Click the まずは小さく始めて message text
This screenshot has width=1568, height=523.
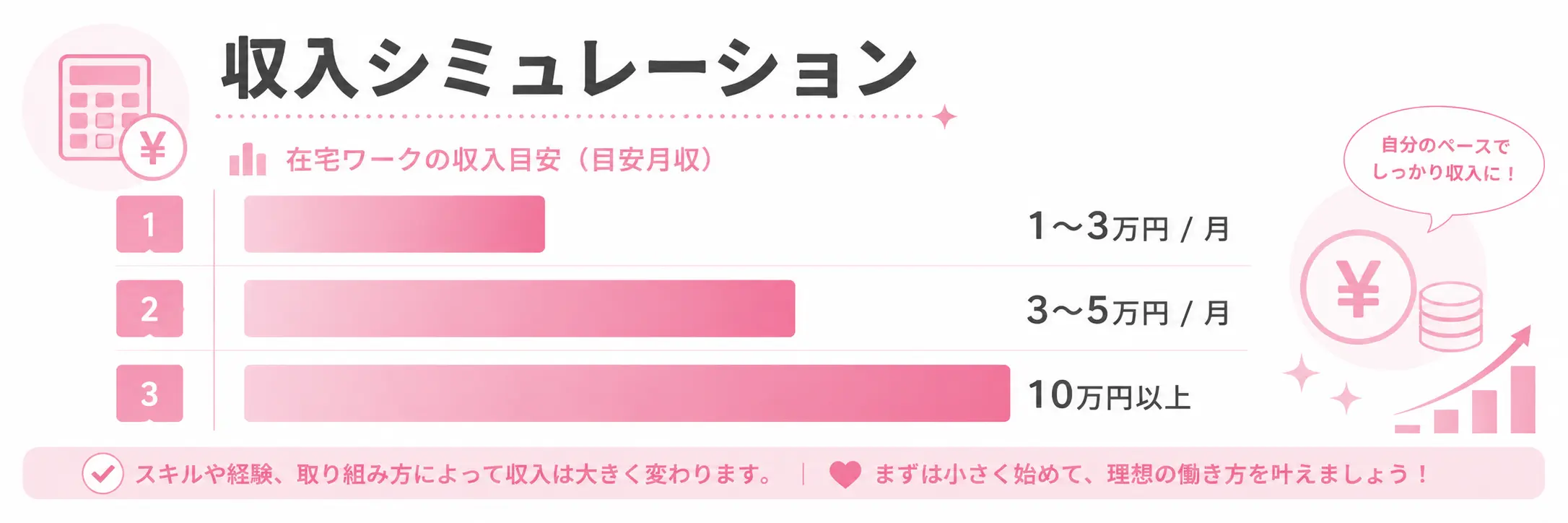click(x=1151, y=475)
